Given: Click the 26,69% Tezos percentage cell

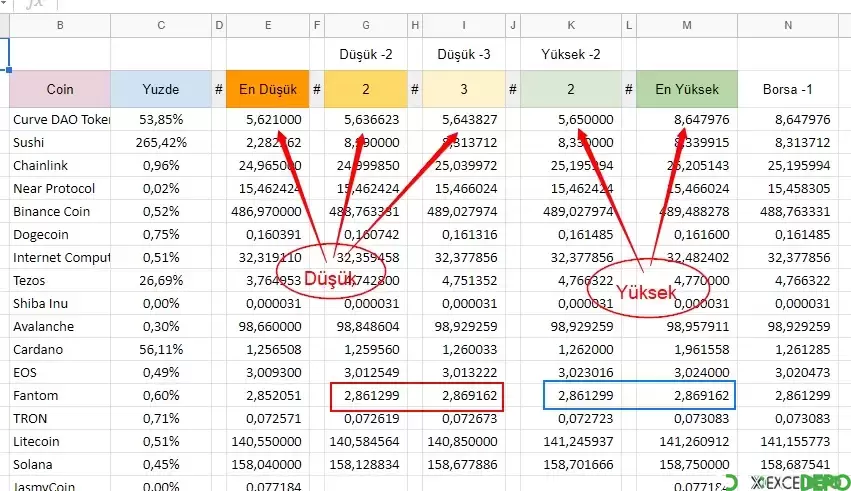Looking at the screenshot, I should coord(161,280).
